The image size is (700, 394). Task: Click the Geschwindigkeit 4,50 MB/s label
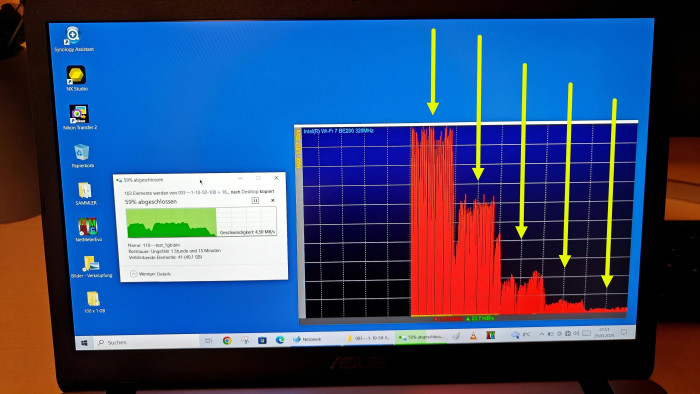[x=247, y=232]
